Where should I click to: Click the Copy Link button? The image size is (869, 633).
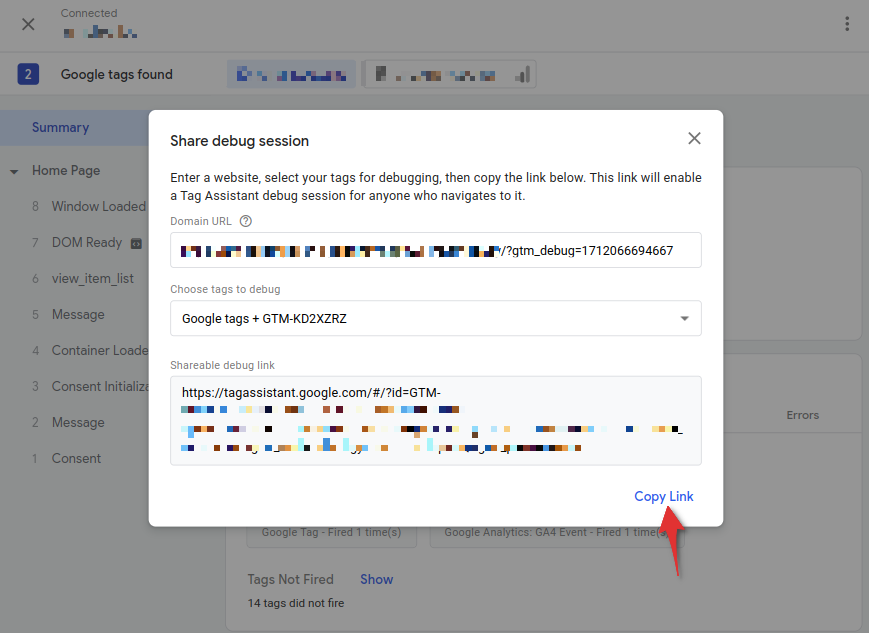[x=663, y=496]
